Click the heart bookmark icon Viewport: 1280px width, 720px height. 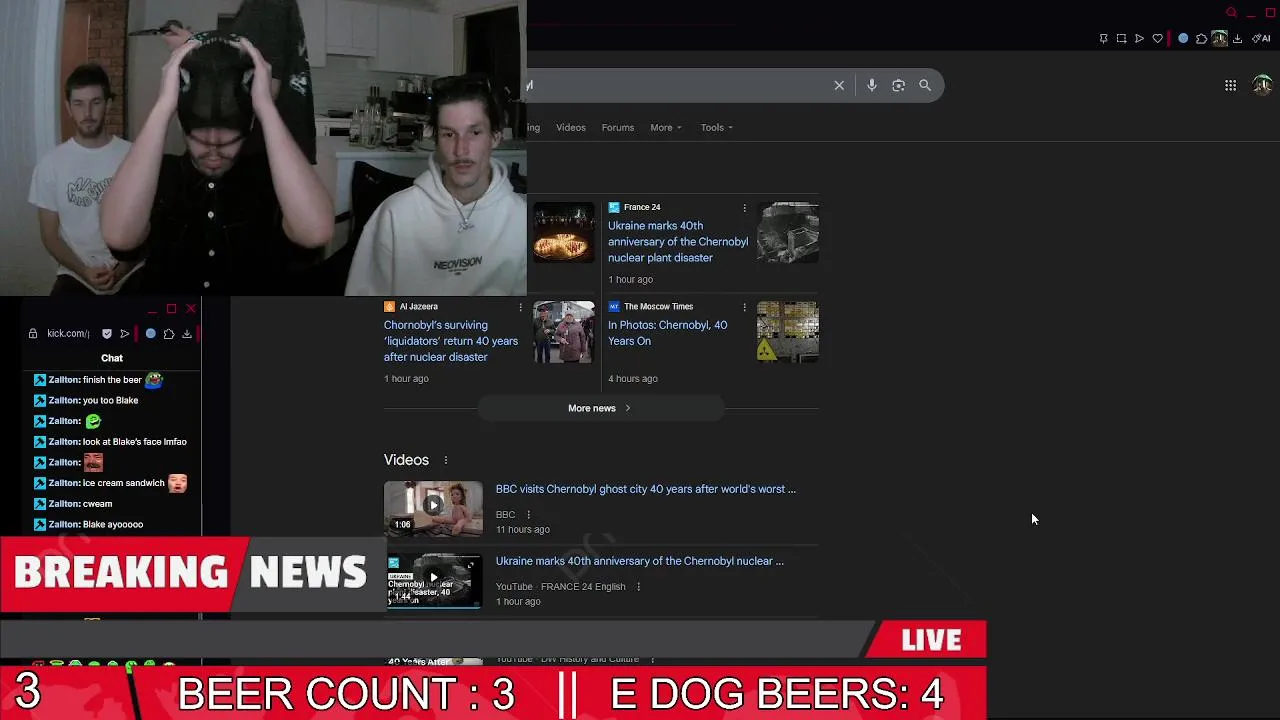point(1158,39)
